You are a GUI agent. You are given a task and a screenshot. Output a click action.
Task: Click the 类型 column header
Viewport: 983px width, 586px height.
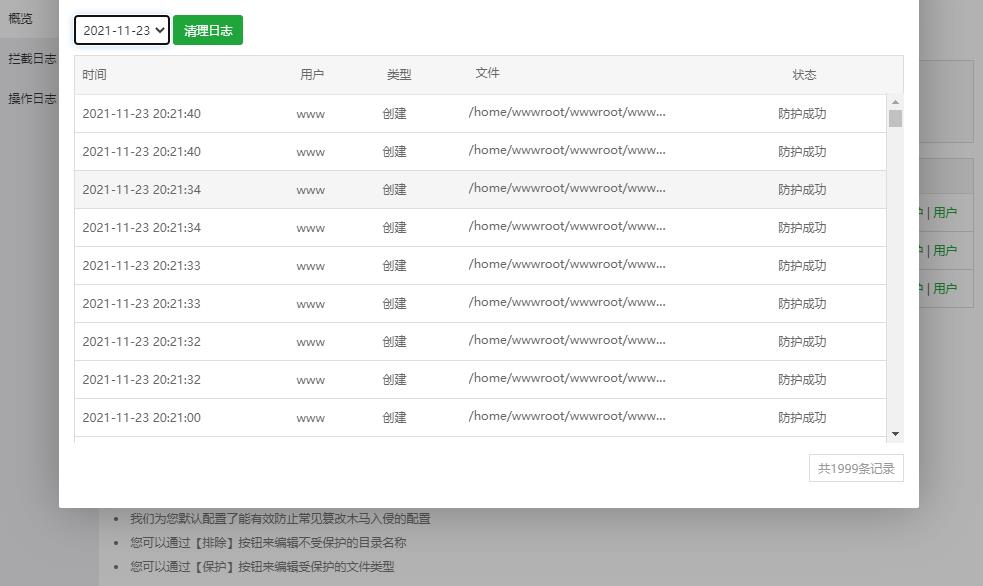click(399, 75)
